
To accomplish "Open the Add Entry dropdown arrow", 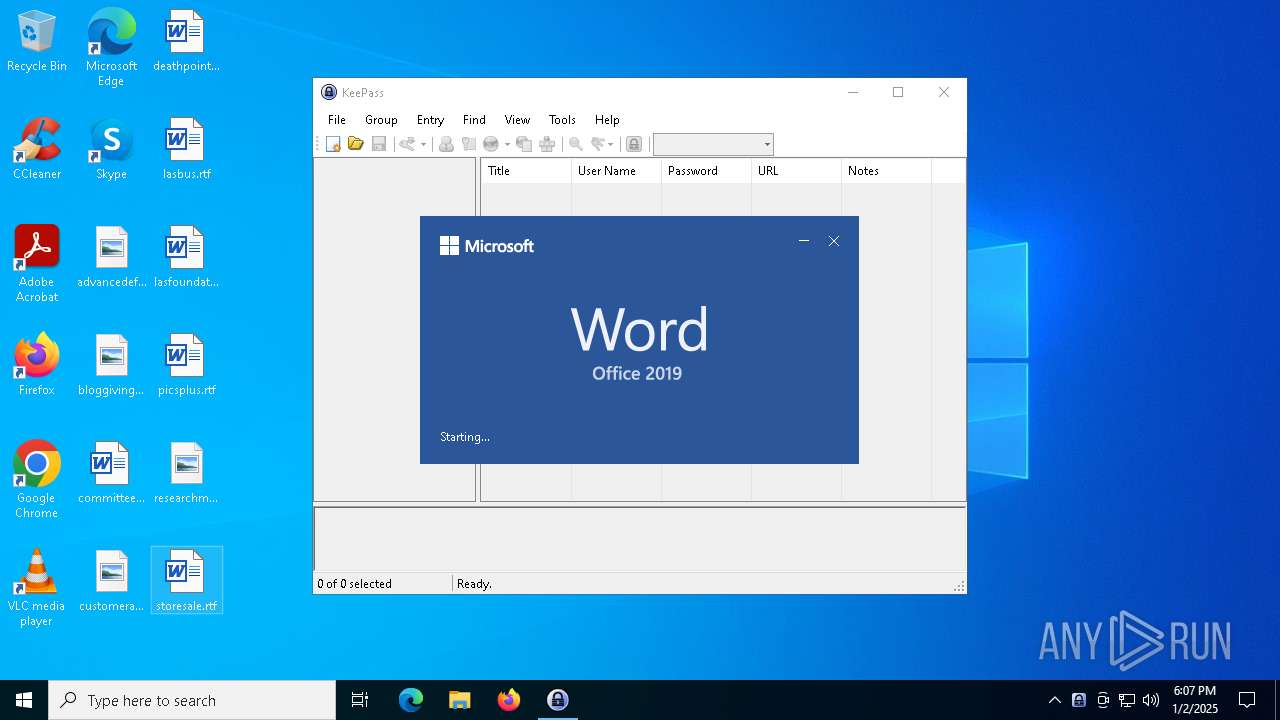I will click(423, 144).
